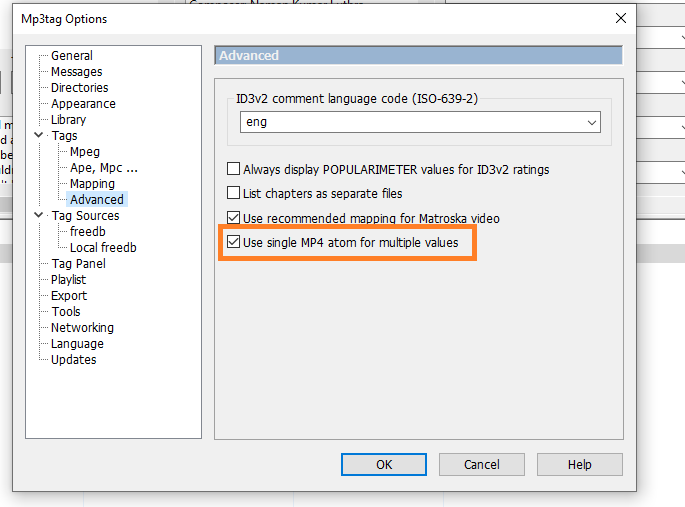Screen dimensions: 685x507
Task: Select Export in the options tree
Action: tap(69, 296)
